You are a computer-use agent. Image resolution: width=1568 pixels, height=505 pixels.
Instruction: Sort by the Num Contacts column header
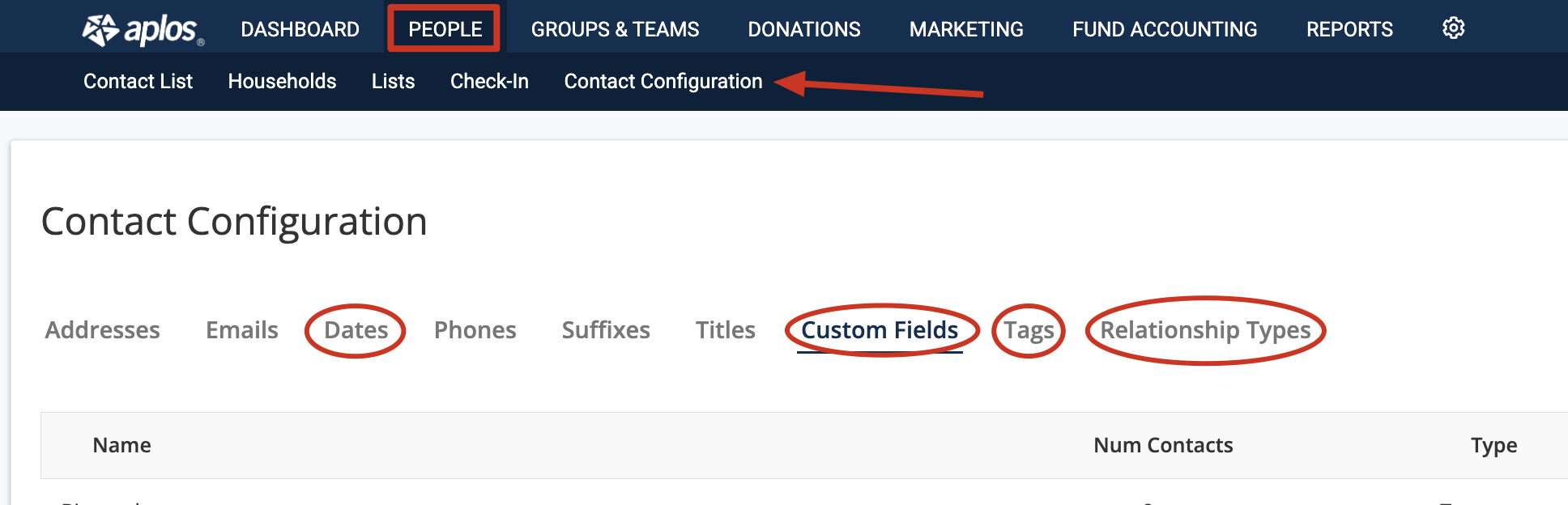coord(1163,445)
